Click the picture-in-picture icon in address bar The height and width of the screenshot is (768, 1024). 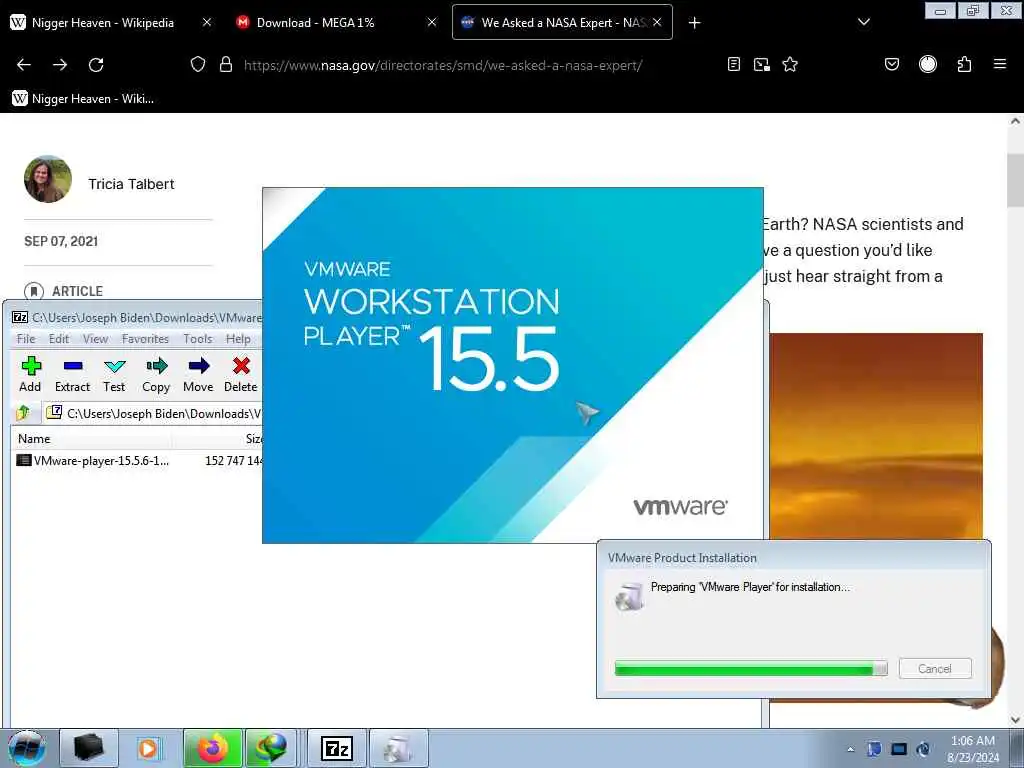click(761, 65)
